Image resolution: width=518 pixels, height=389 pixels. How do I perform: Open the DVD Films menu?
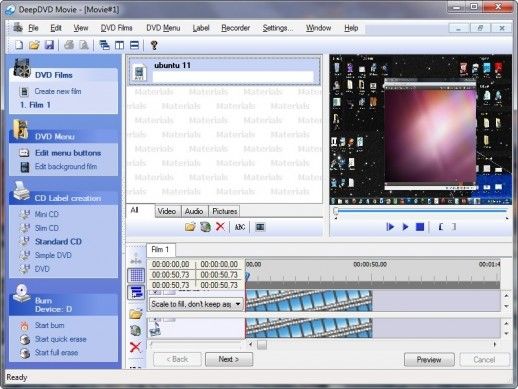coord(116,28)
